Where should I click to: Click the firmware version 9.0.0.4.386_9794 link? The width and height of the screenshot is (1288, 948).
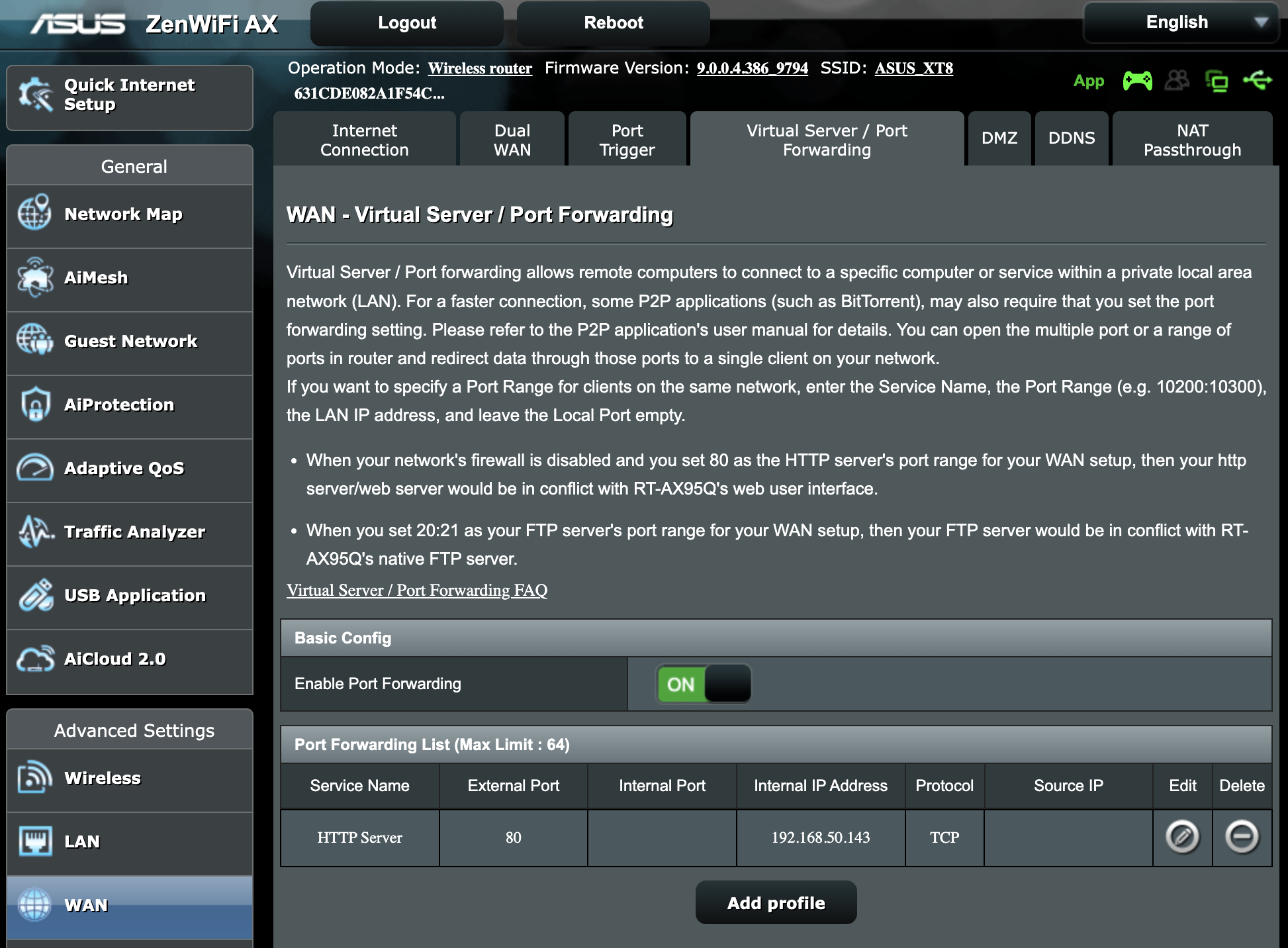(x=752, y=68)
